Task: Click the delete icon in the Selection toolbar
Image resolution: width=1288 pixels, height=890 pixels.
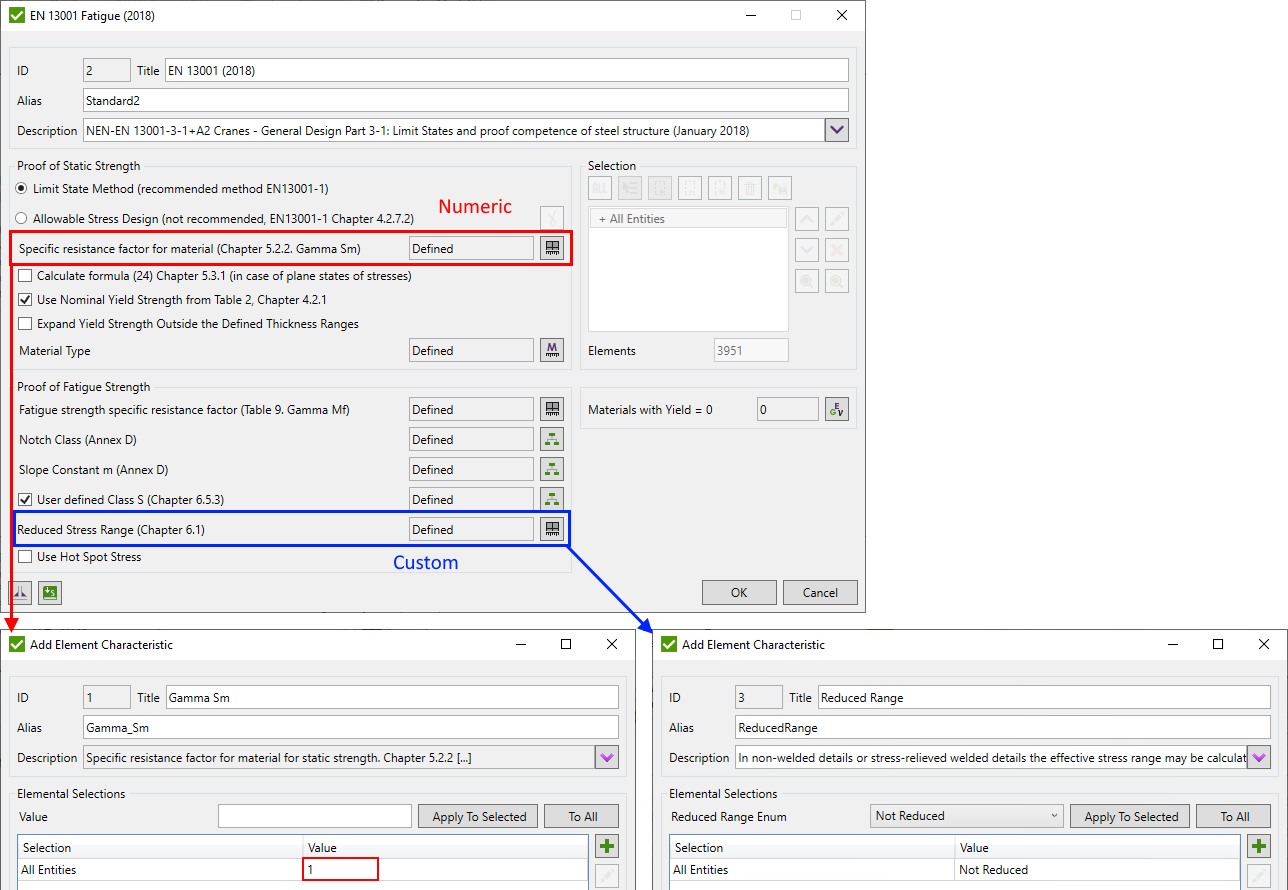Action: (750, 187)
